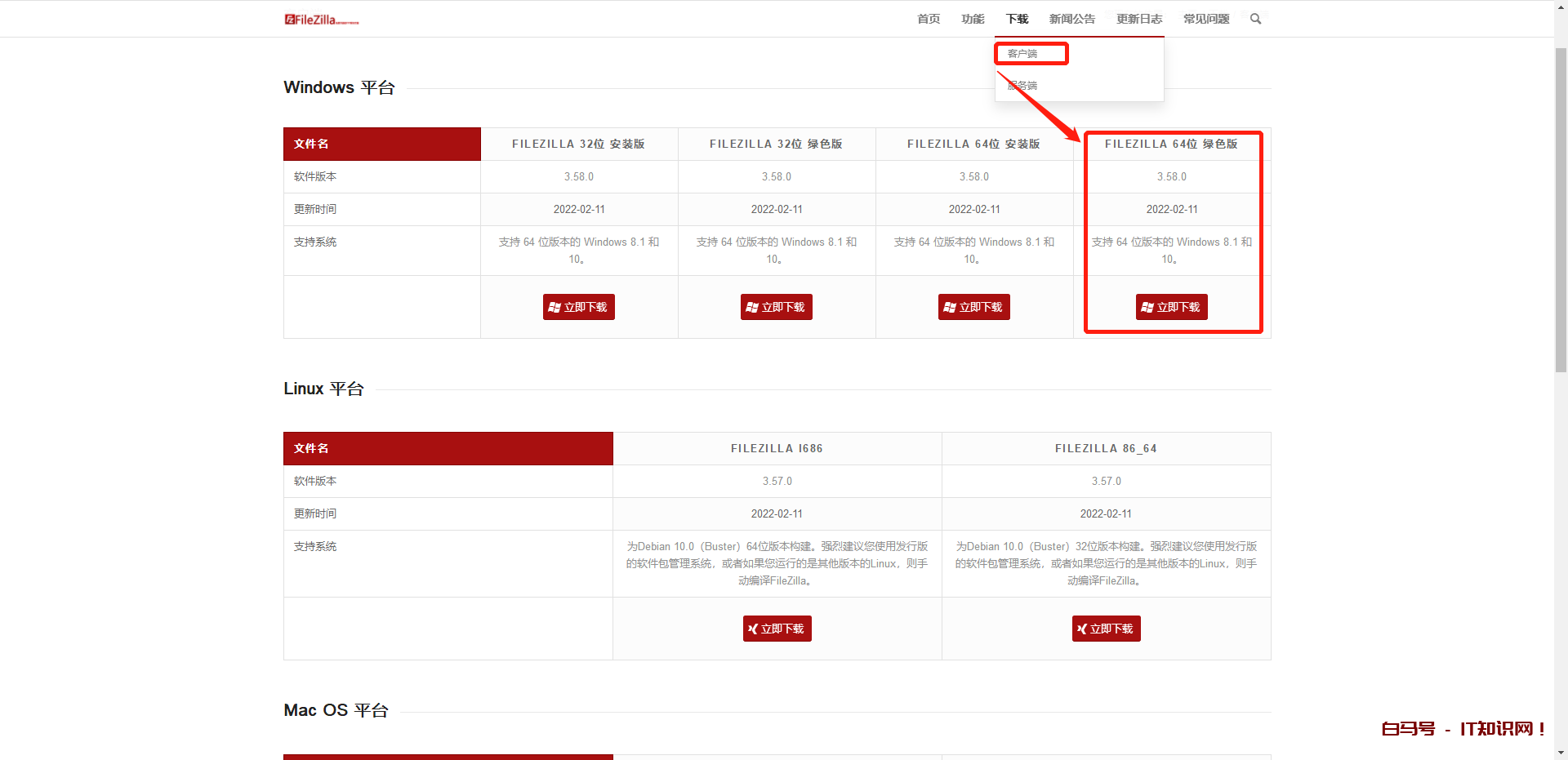Click 软件版本 row label in Windows table

(315, 176)
